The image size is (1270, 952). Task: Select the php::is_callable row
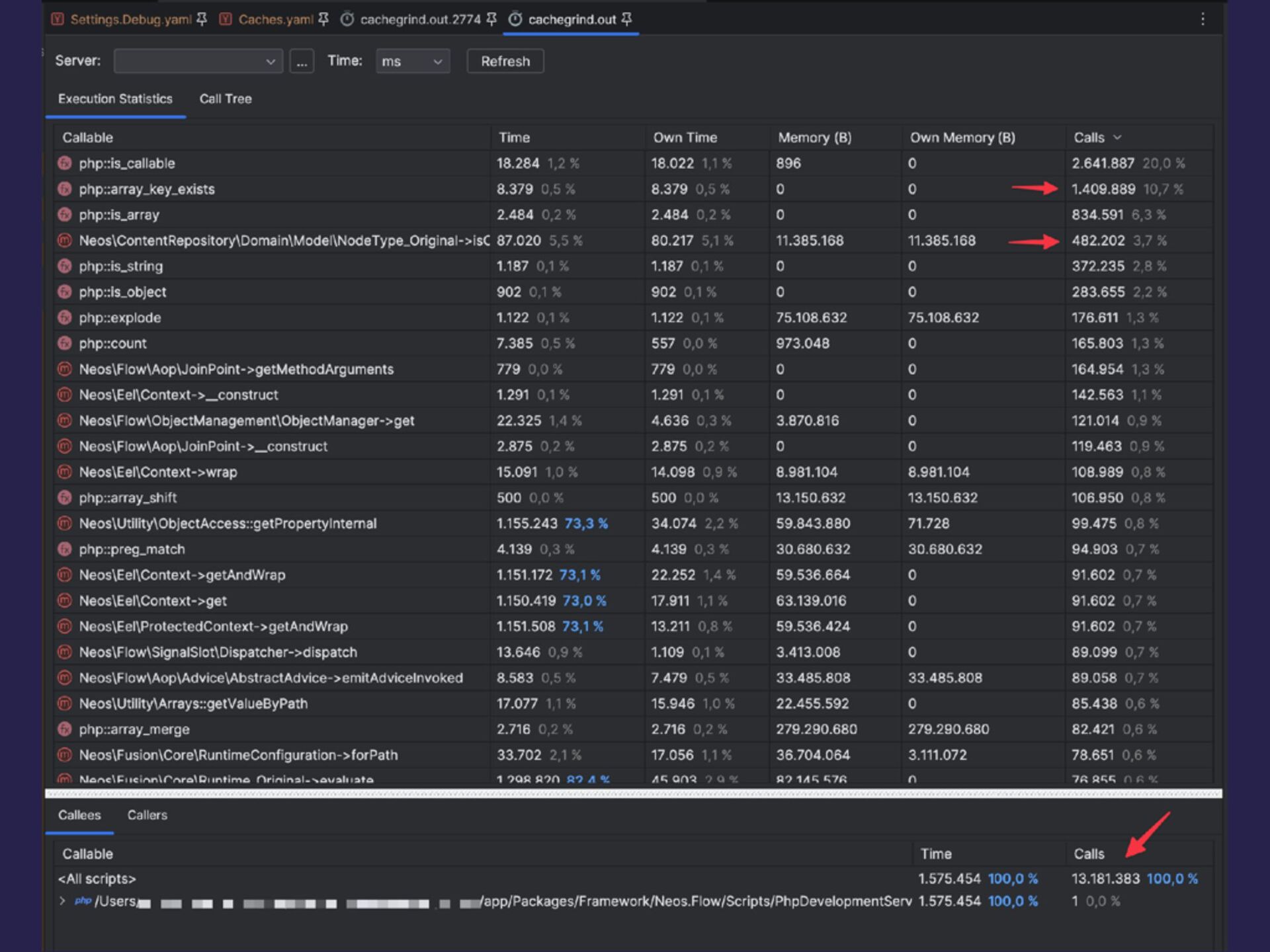[x=634, y=163]
